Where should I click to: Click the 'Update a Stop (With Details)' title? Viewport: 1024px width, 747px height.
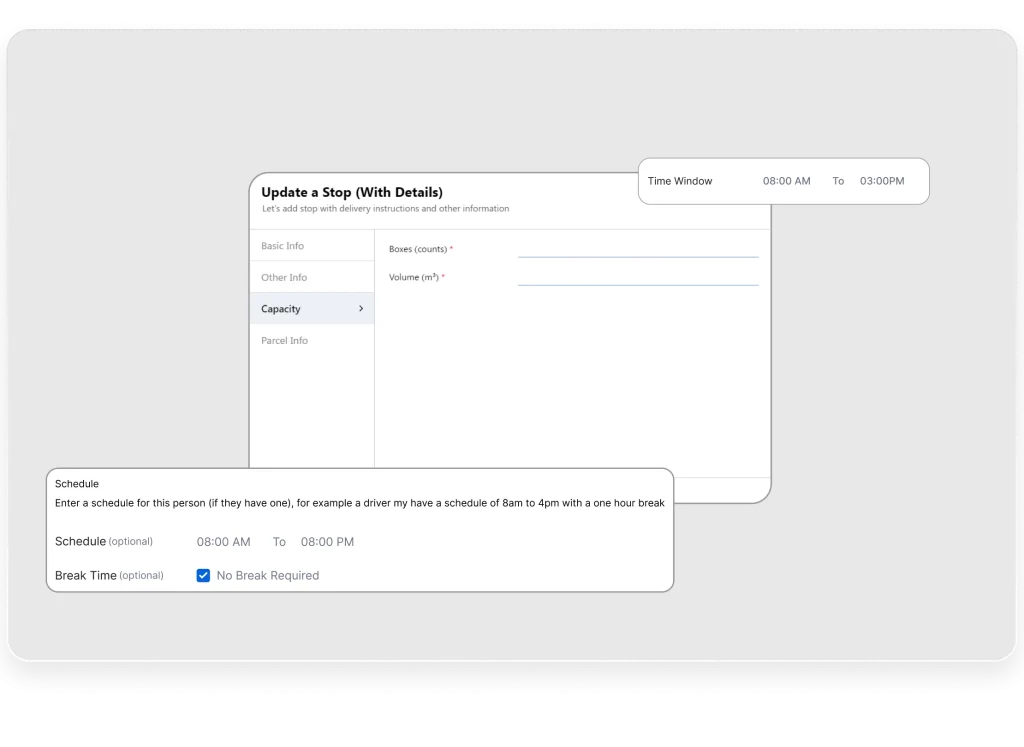(352, 192)
